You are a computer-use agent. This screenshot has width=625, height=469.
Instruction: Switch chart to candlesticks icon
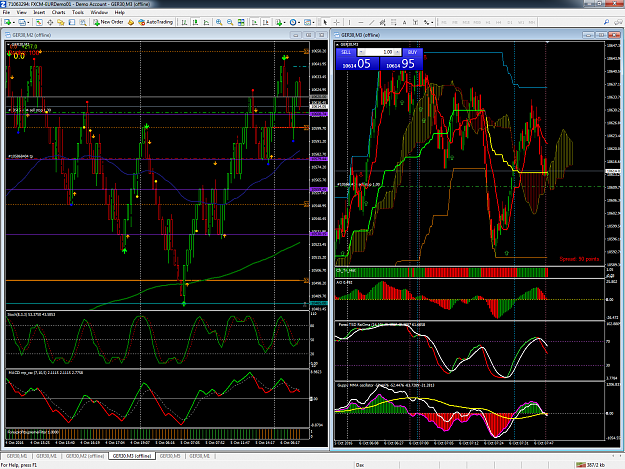pyautogui.click(x=195, y=22)
